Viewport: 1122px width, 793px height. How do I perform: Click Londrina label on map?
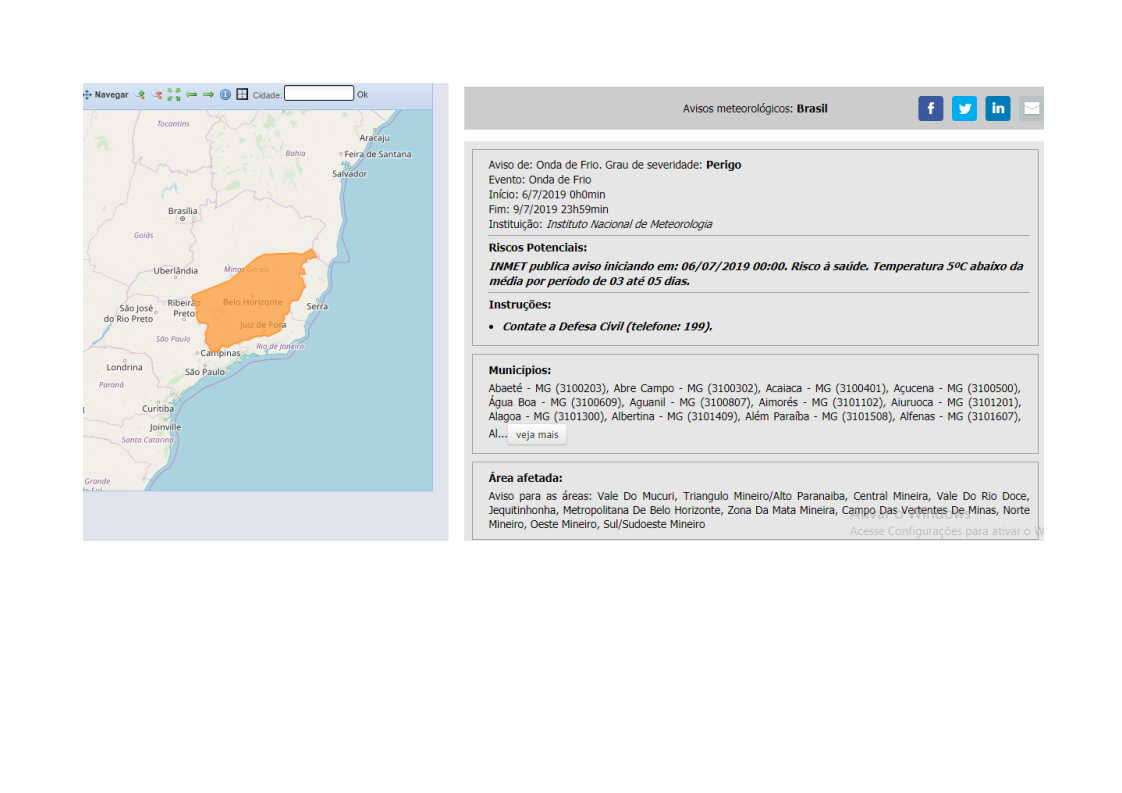tap(125, 367)
